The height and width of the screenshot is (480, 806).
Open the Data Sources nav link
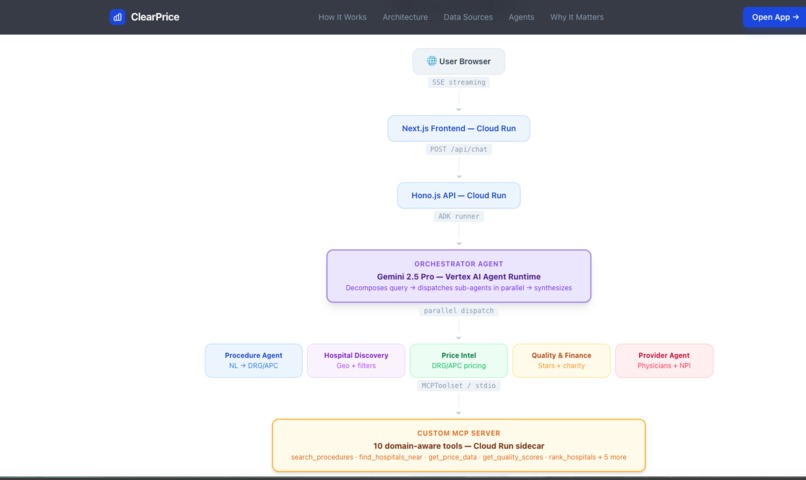click(x=468, y=17)
